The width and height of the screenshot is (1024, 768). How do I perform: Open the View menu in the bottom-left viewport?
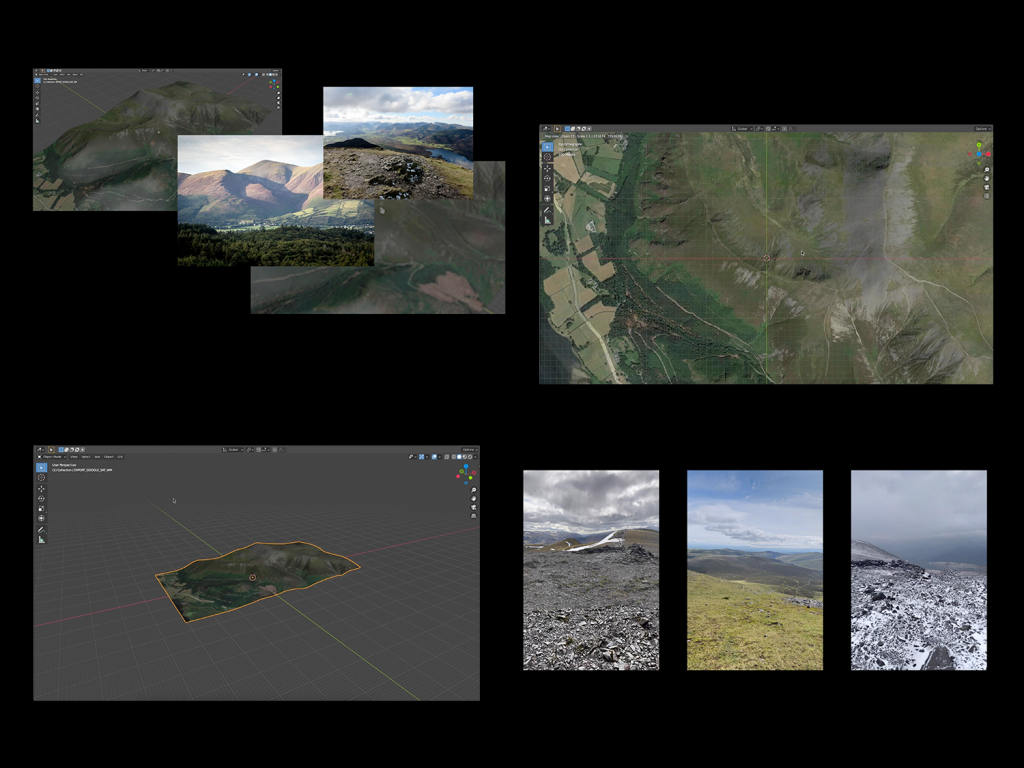pos(74,457)
